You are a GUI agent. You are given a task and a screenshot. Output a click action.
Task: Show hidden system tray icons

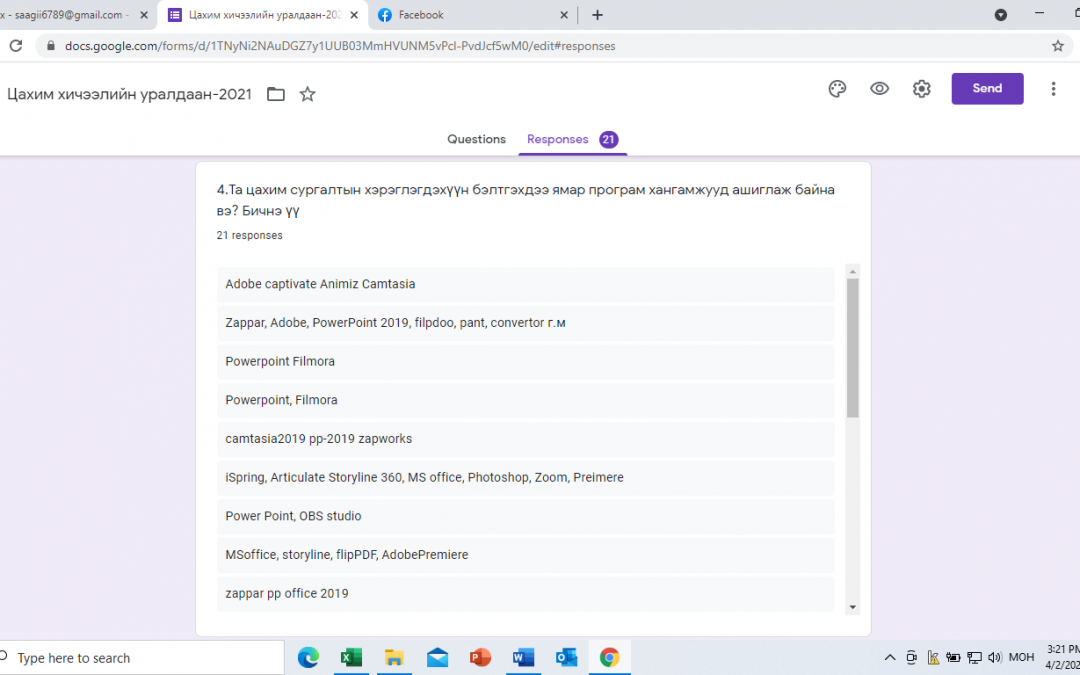(x=890, y=658)
